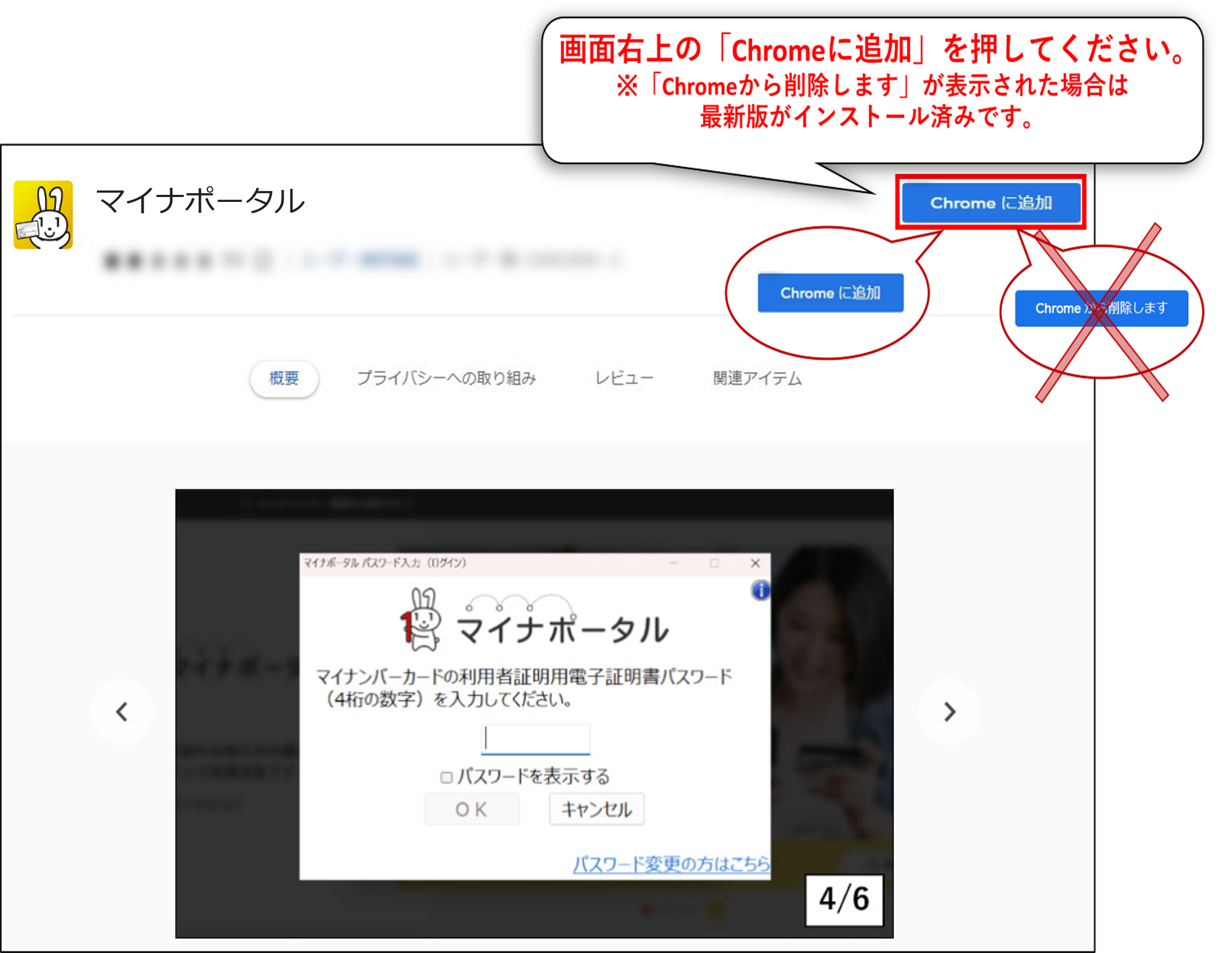Click the dialog maximize icon

[714, 563]
